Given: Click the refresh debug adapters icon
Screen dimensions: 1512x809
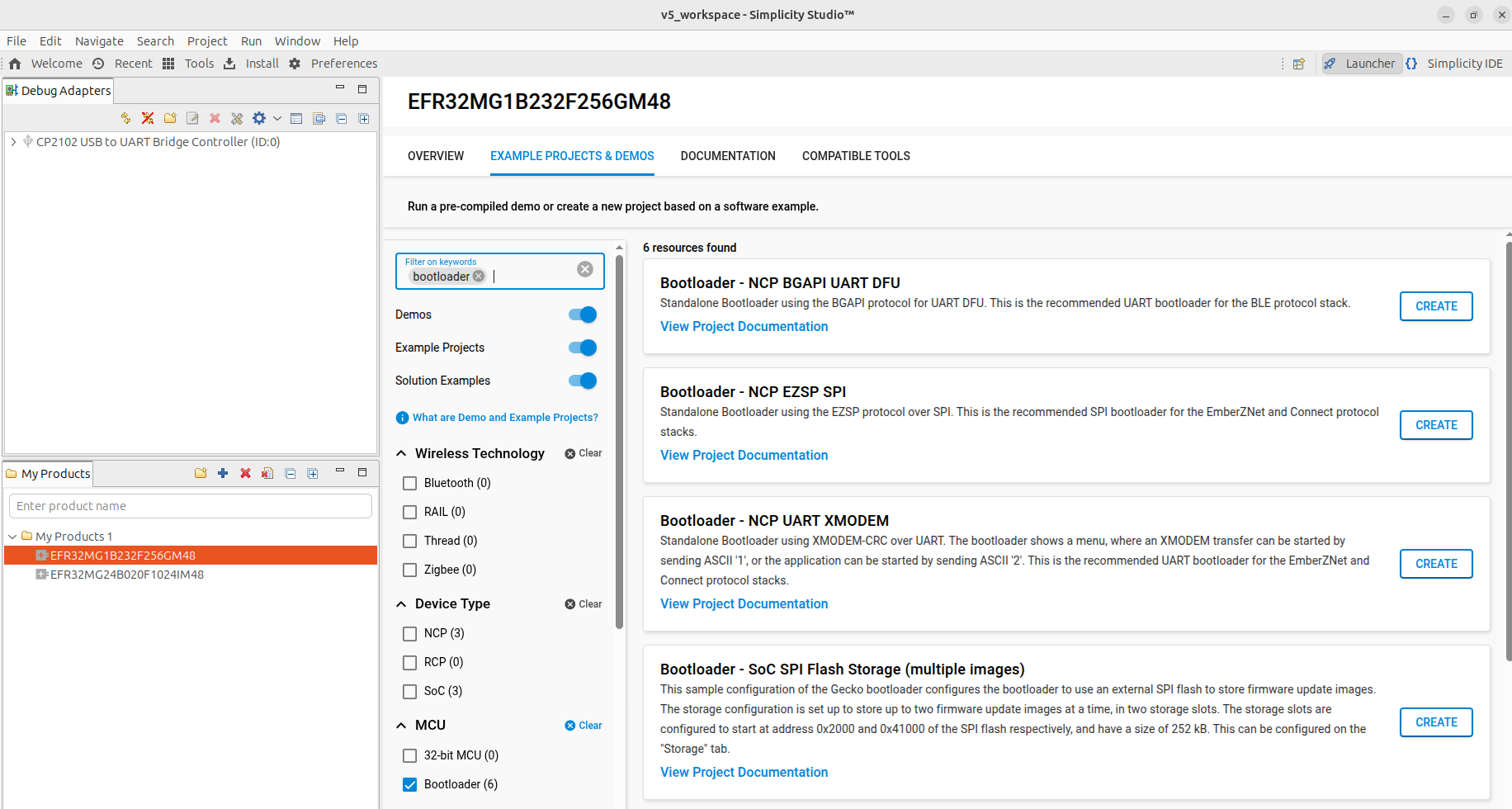Looking at the screenshot, I should [x=125, y=119].
